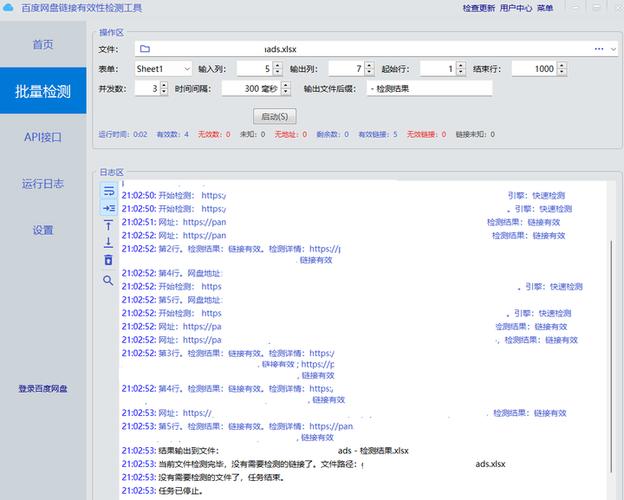
Task: Click the 启动(S) button
Action: [x=275, y=116]
